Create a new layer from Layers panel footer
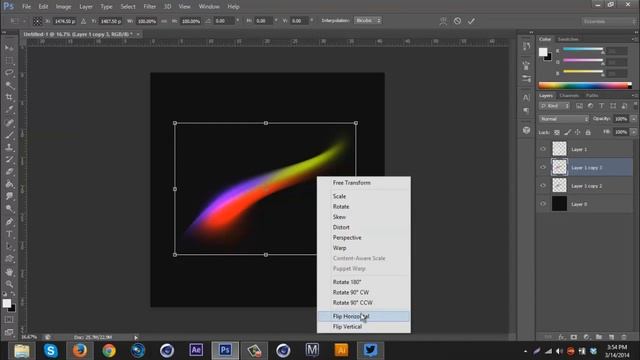Viewport: 640px width, 360px height. click(611, 337)
